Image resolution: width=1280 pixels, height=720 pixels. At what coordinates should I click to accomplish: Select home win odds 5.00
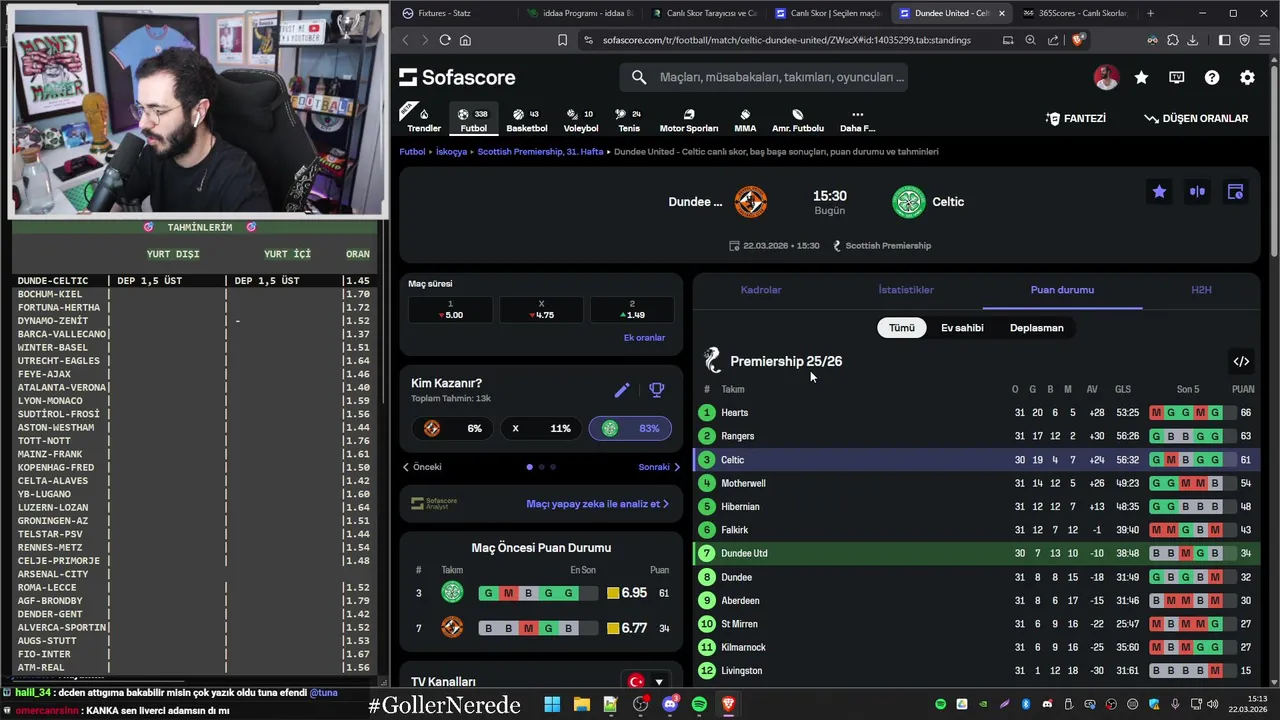coord(450,309)
